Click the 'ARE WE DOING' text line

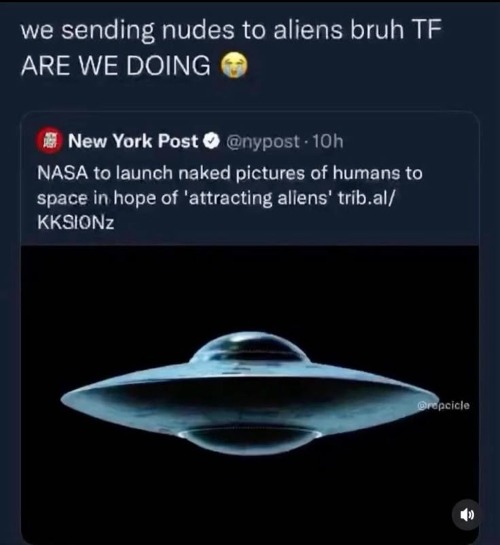[x=116, y=65]
